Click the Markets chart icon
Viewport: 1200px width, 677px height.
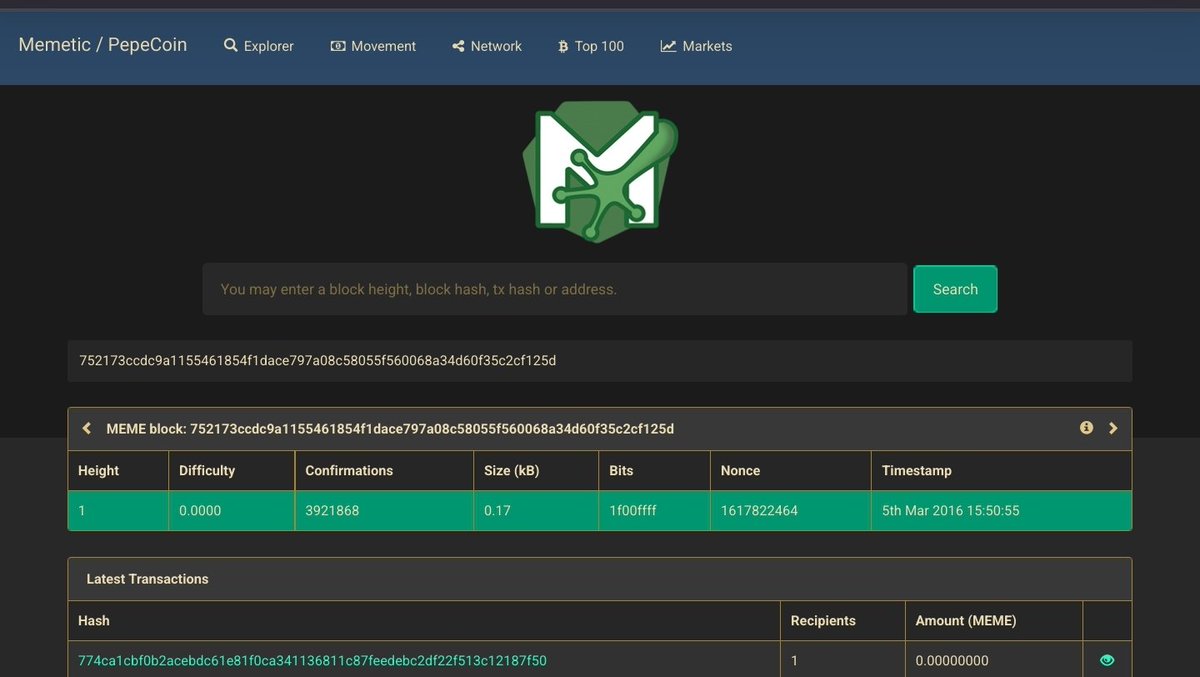pyautogui.click(x=668, y=46)
